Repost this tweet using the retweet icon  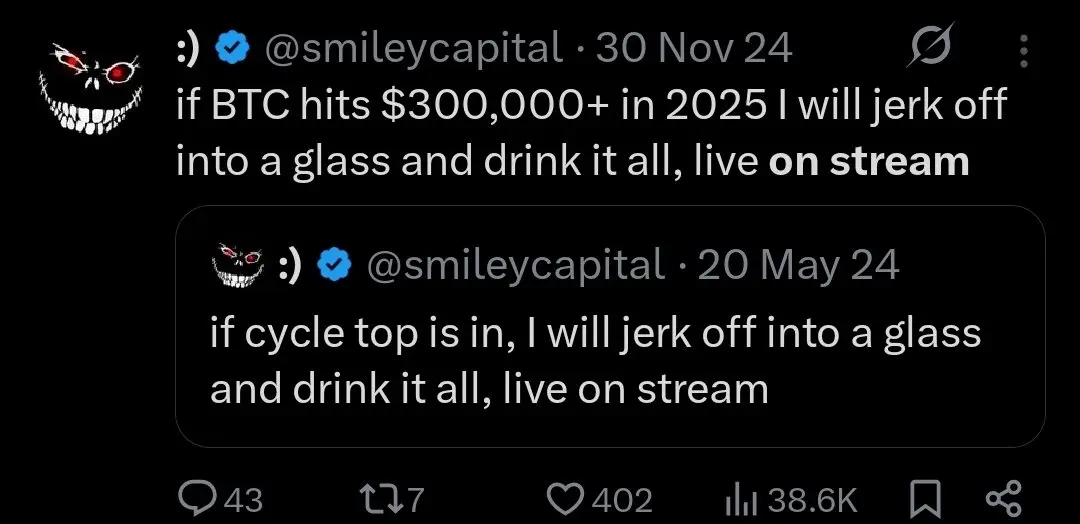(x=373, y=498)
